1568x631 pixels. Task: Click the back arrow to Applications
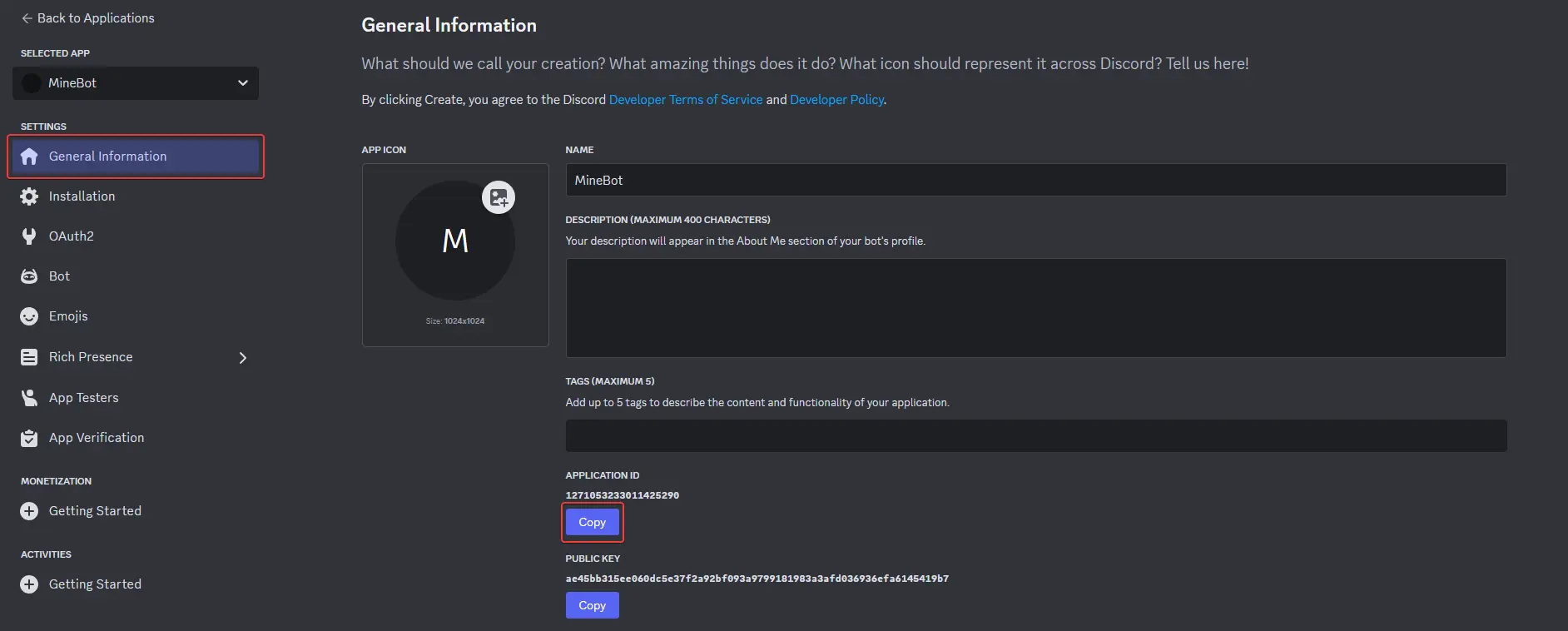(x=27, y=18)
